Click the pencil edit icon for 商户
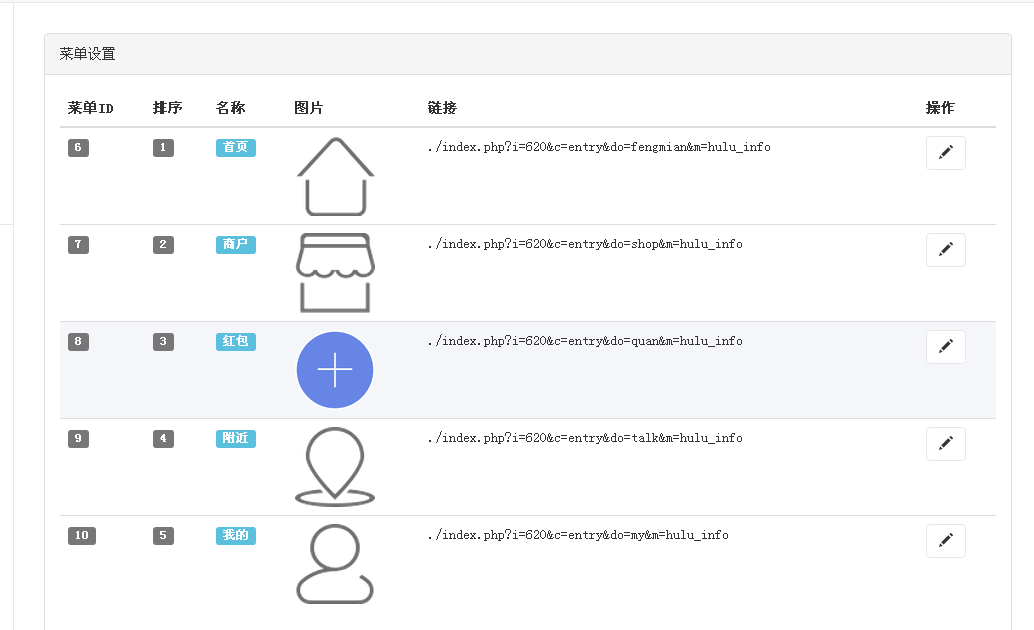 (x=945, y=250)
